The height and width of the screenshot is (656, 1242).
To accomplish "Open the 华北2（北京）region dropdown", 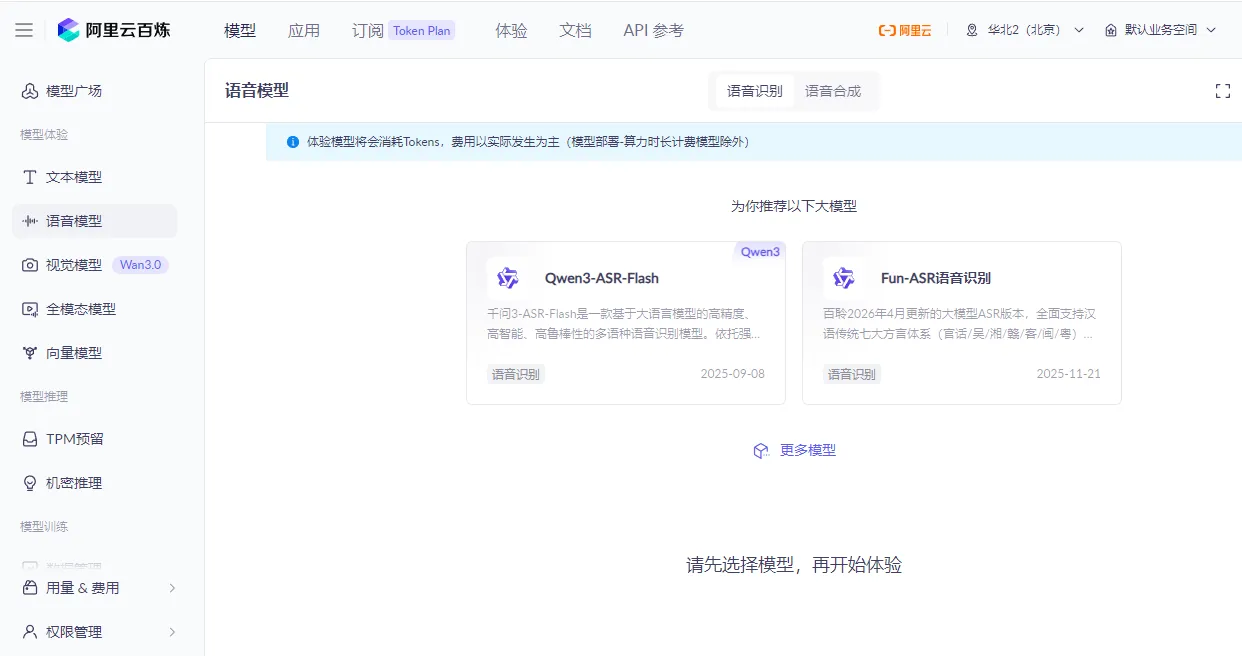I will pyautogui.click(x=1025, y=30).
